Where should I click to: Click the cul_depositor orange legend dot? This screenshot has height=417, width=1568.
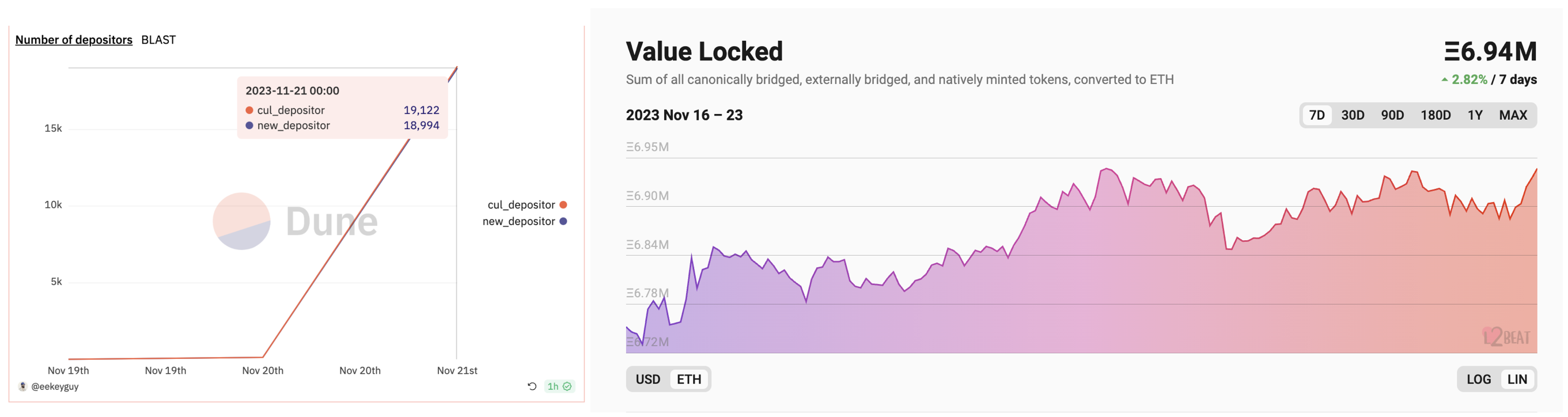coord(563,204)
